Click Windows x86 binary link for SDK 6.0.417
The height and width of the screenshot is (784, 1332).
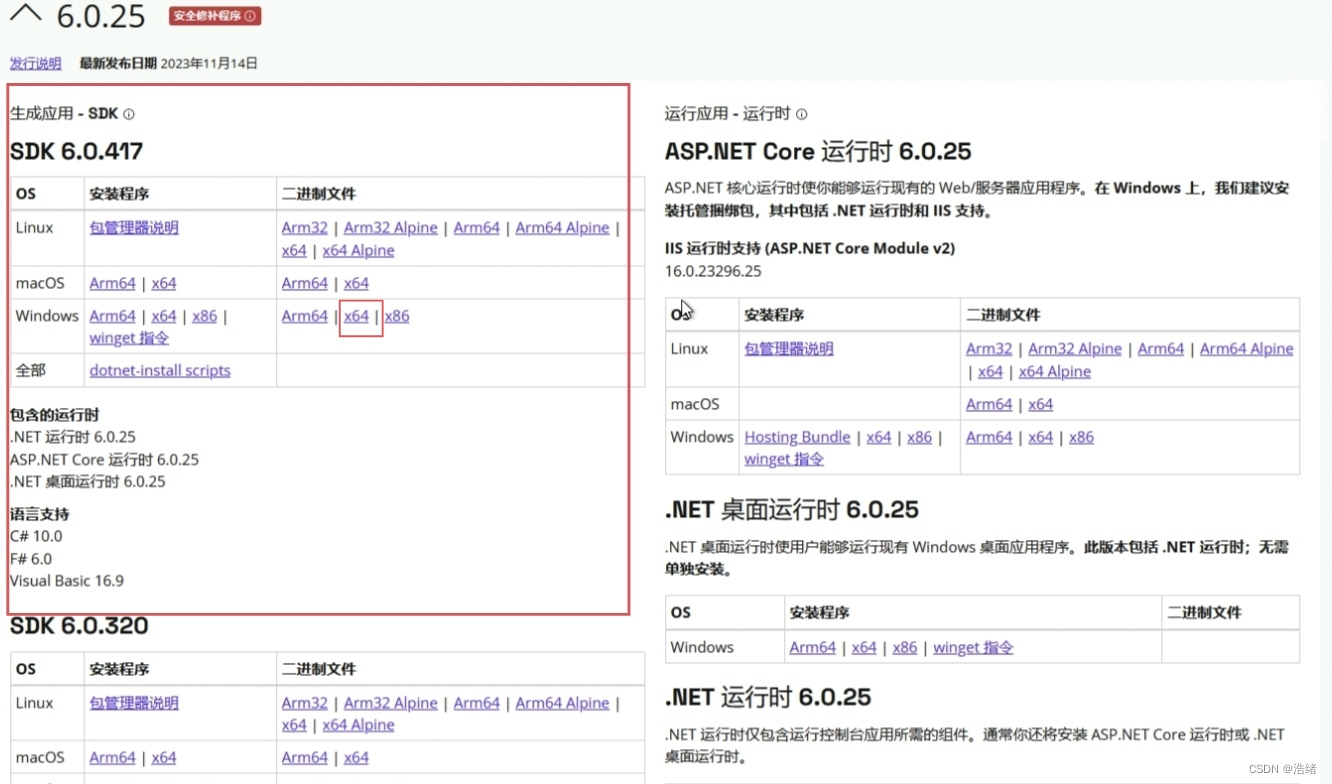click(397, 316)
